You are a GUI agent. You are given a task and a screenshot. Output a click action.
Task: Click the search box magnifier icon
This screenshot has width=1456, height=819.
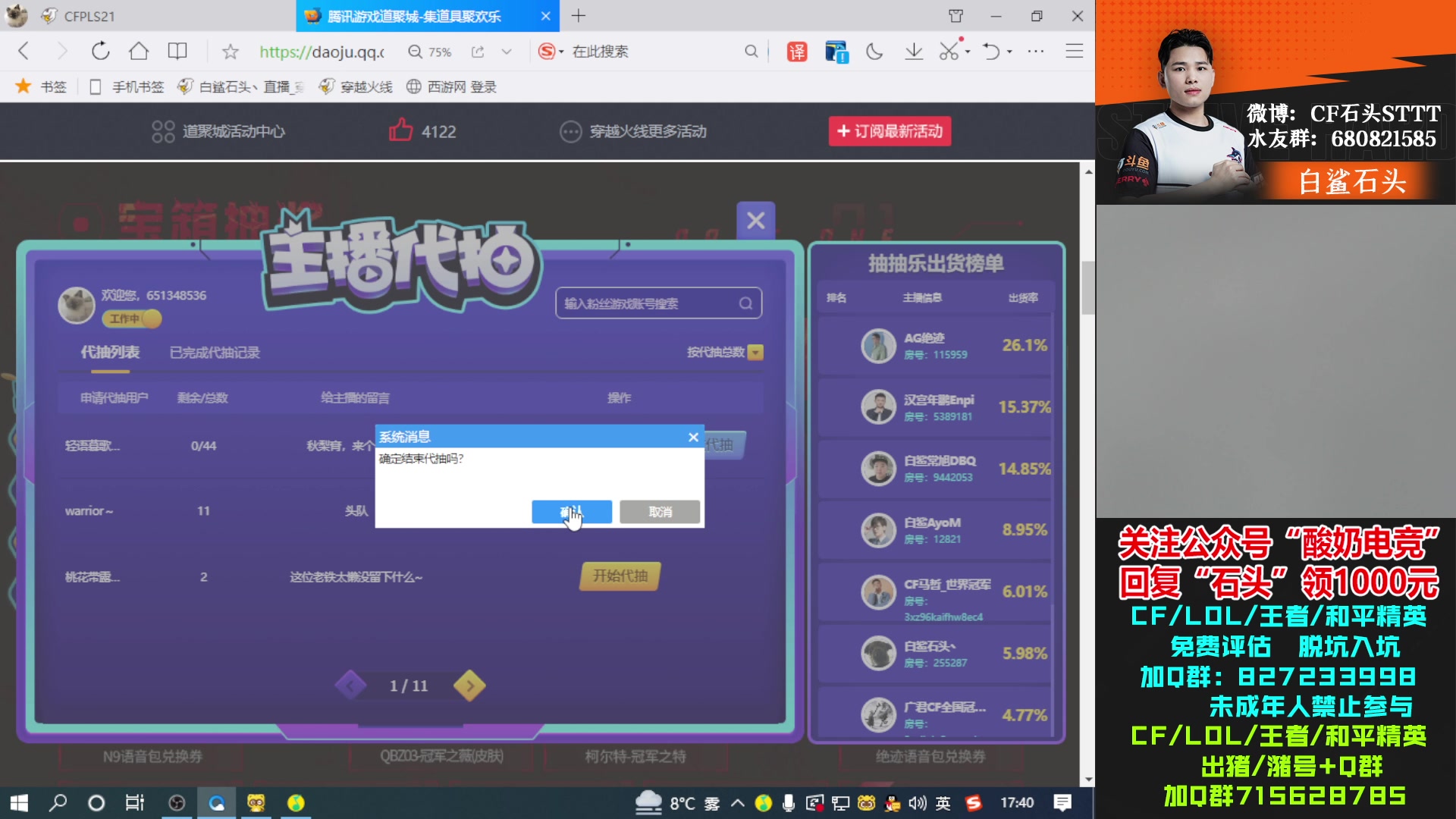click(x=751, y=52)
